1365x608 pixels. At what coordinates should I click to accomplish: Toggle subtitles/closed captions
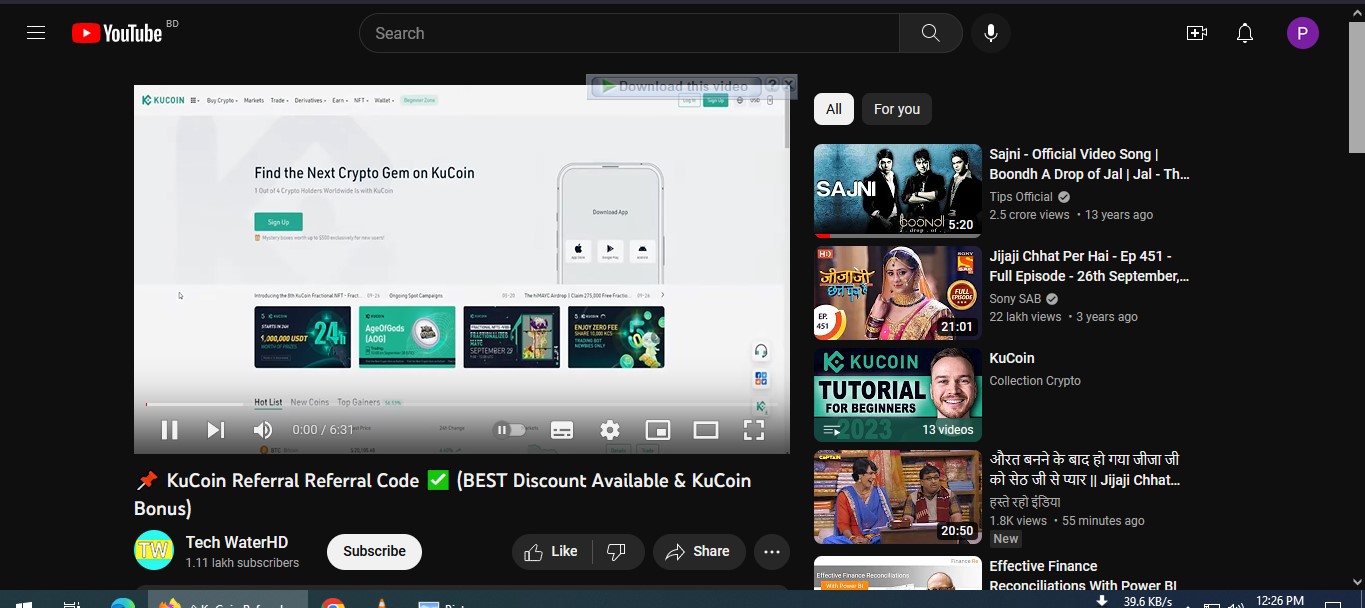pyautogui.click(x=562, y=430)
